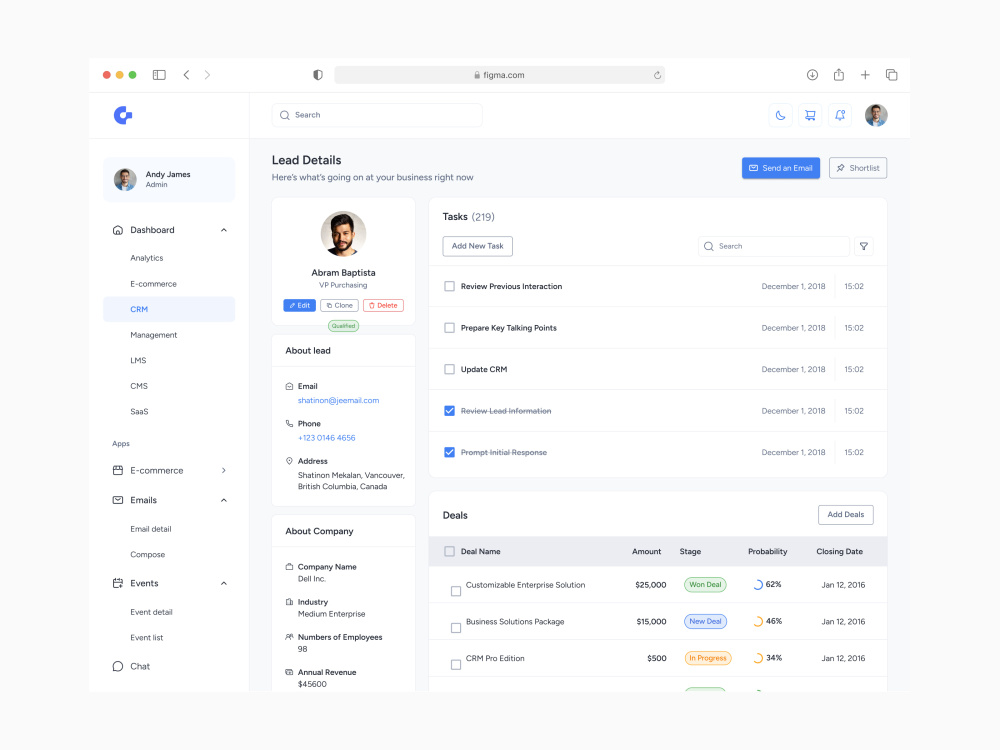The image size is (1000, 750).
Task: Click the Industry building icon
Action: point(289,601)
